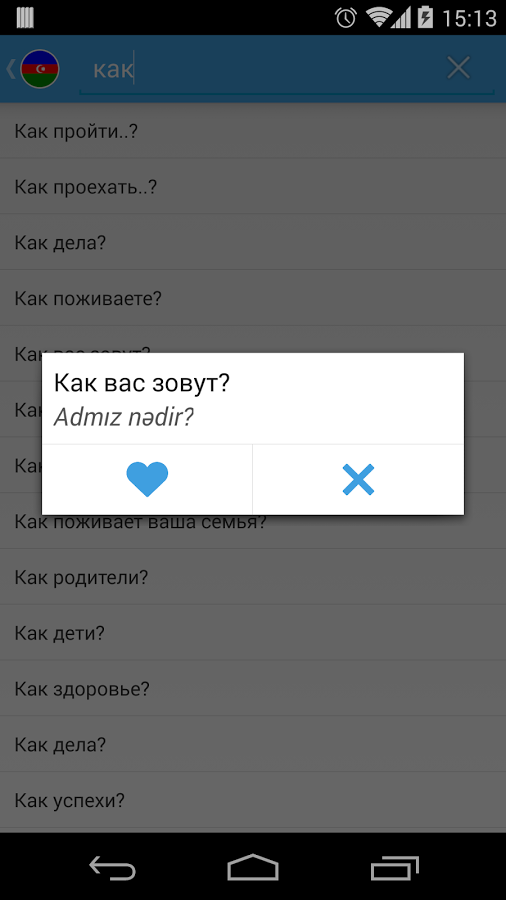506x900 pixels.
Task: Select 'Как поживаете?' phrase
Action: coord(253,298)
